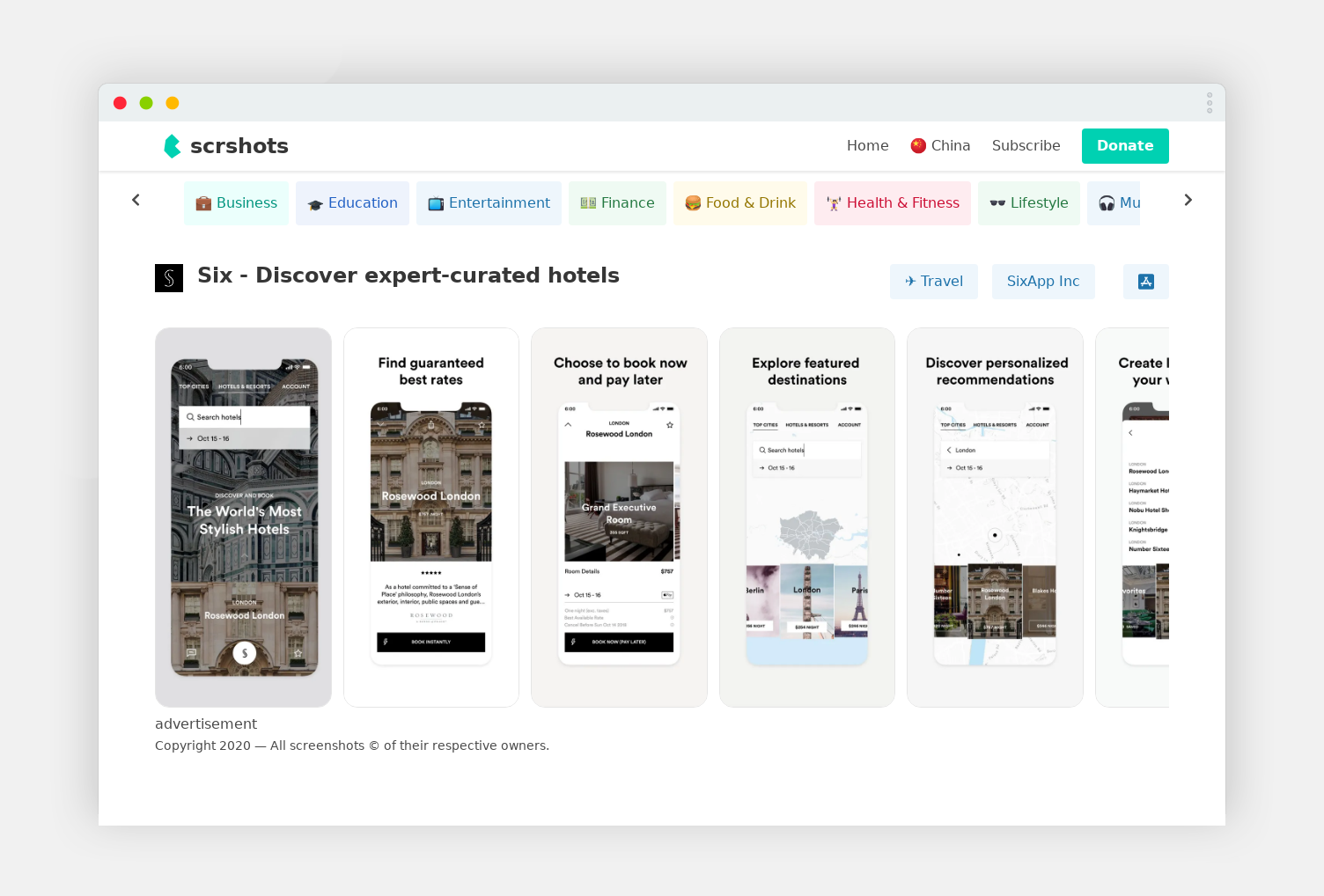1324x896 pixels.
Task: Select the Health & Fitness category
Action: pyautogui.click(x=893, y=203)
